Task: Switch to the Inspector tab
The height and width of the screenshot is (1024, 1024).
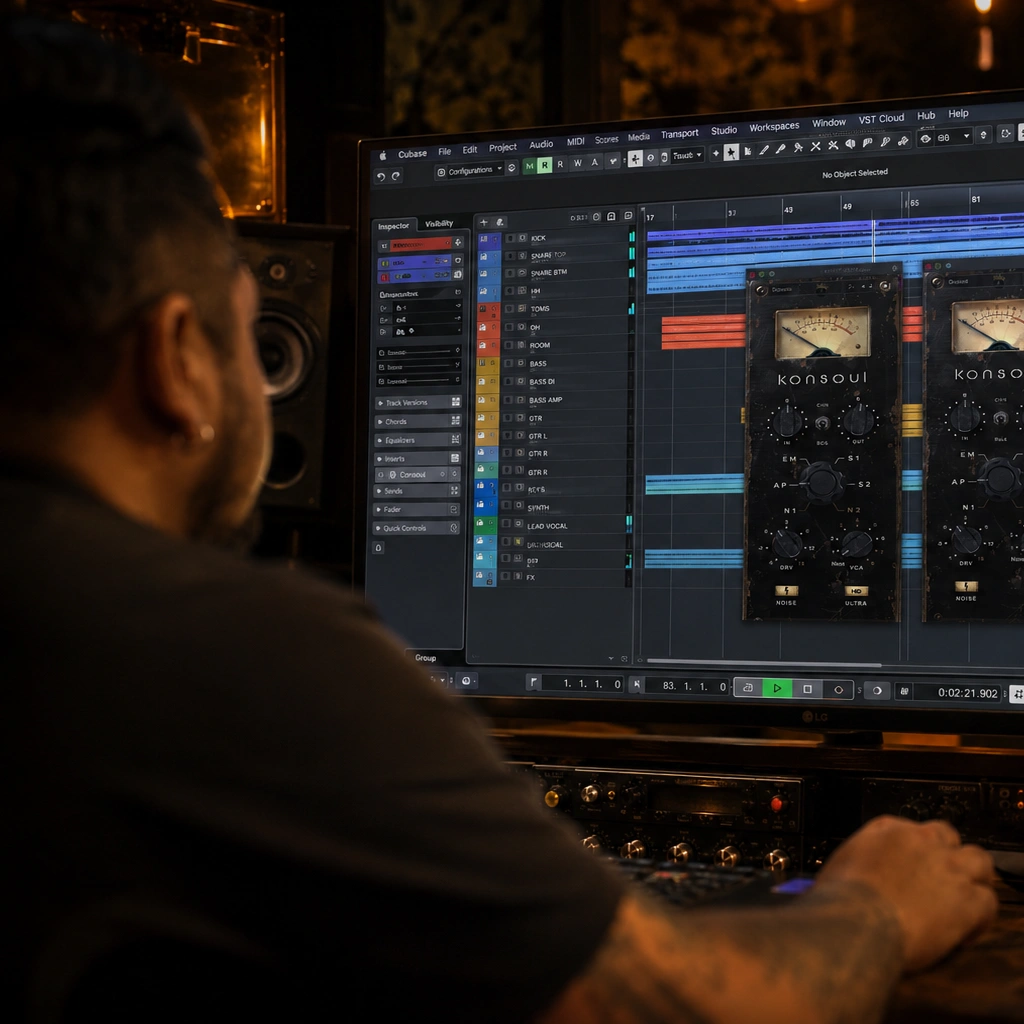Action: [x=393, y=226]
